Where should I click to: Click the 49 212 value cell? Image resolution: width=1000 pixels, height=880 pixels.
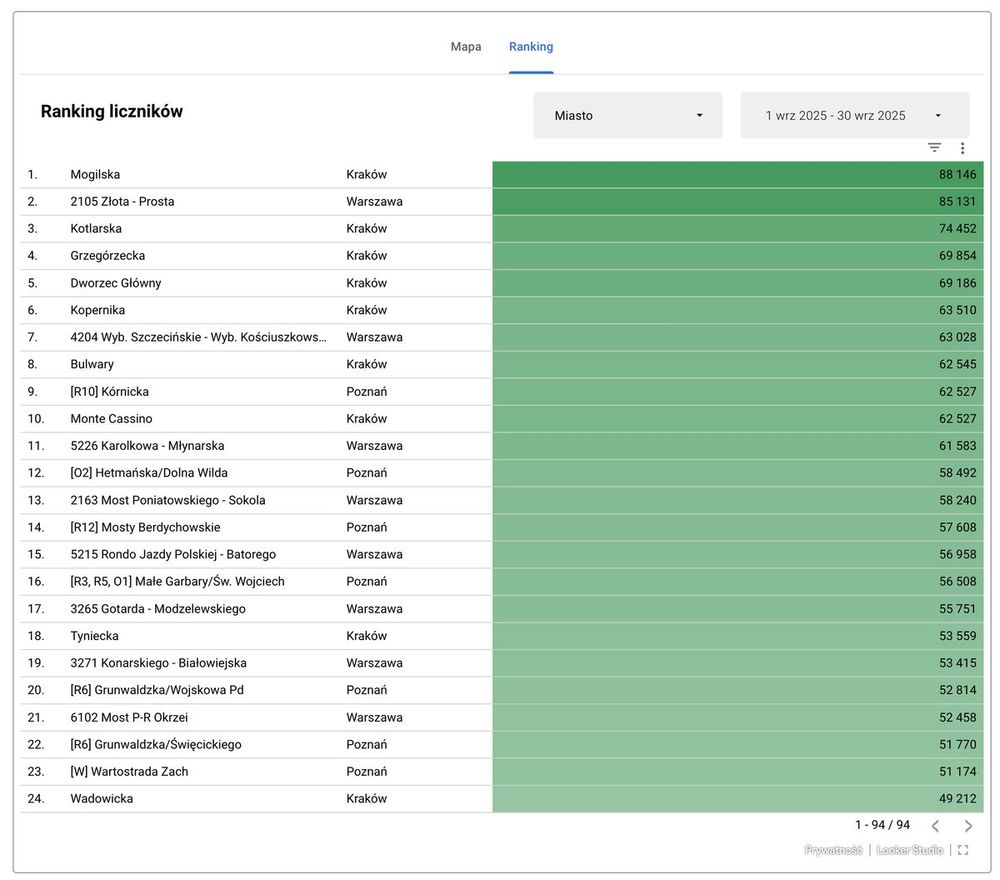pos(737,799)
